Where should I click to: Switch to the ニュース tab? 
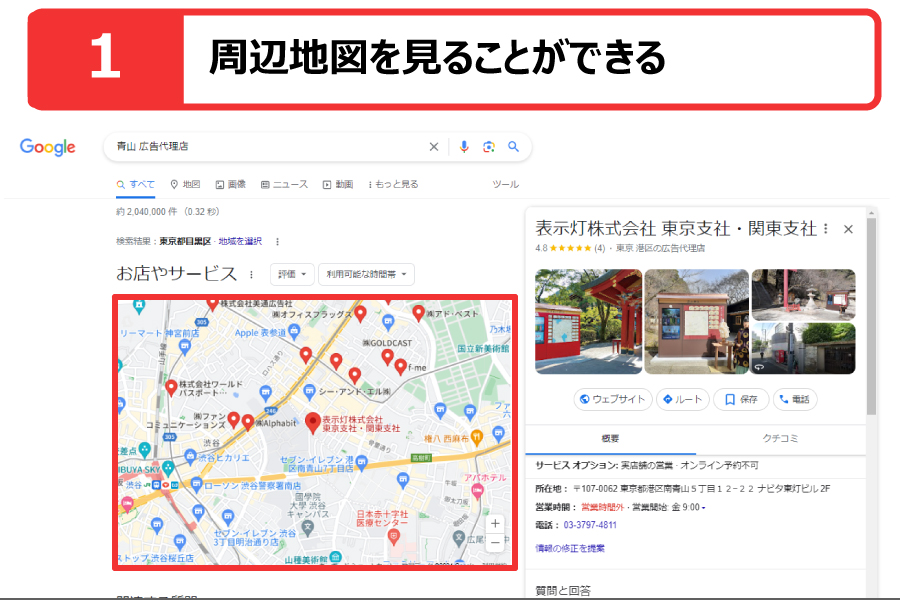pos(284,184)
